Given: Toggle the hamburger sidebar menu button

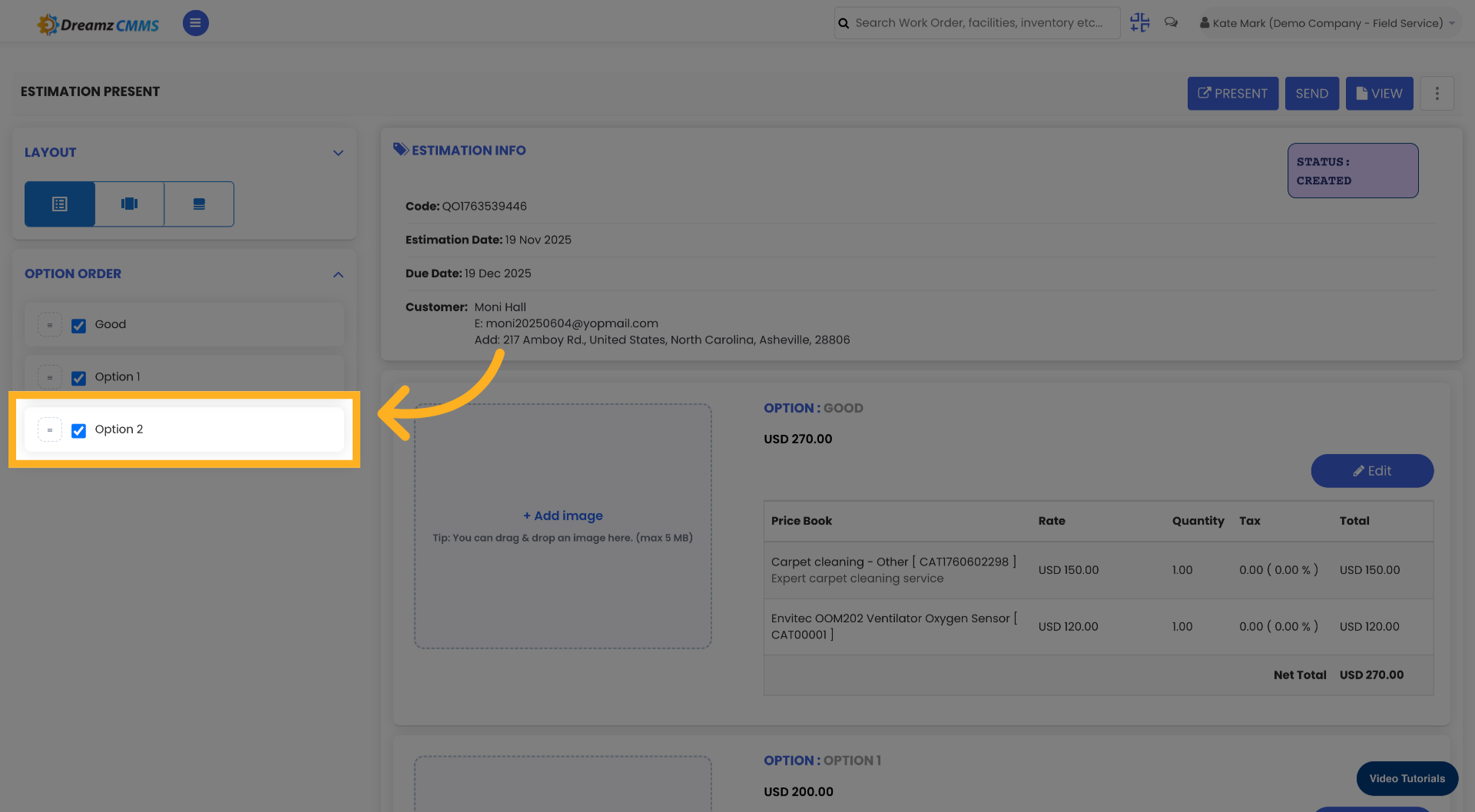Looking at the screenshot, I should 195,23.
